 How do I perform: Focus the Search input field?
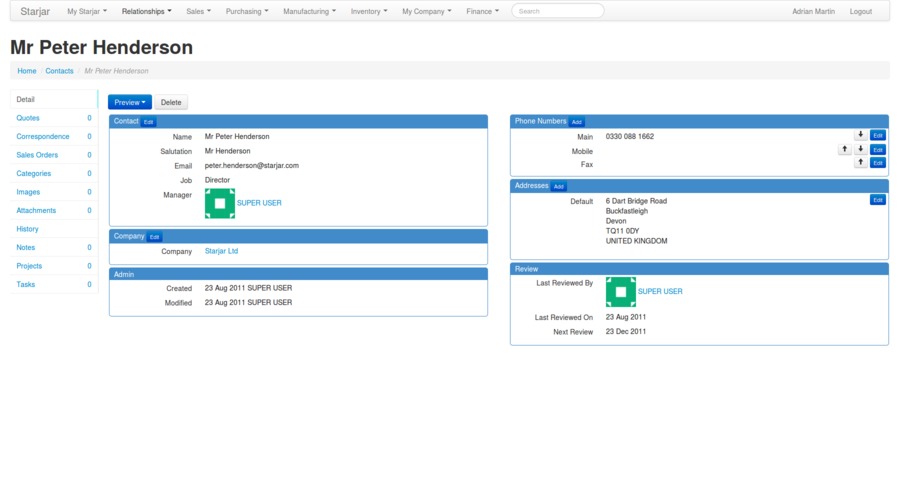(558, 11)
